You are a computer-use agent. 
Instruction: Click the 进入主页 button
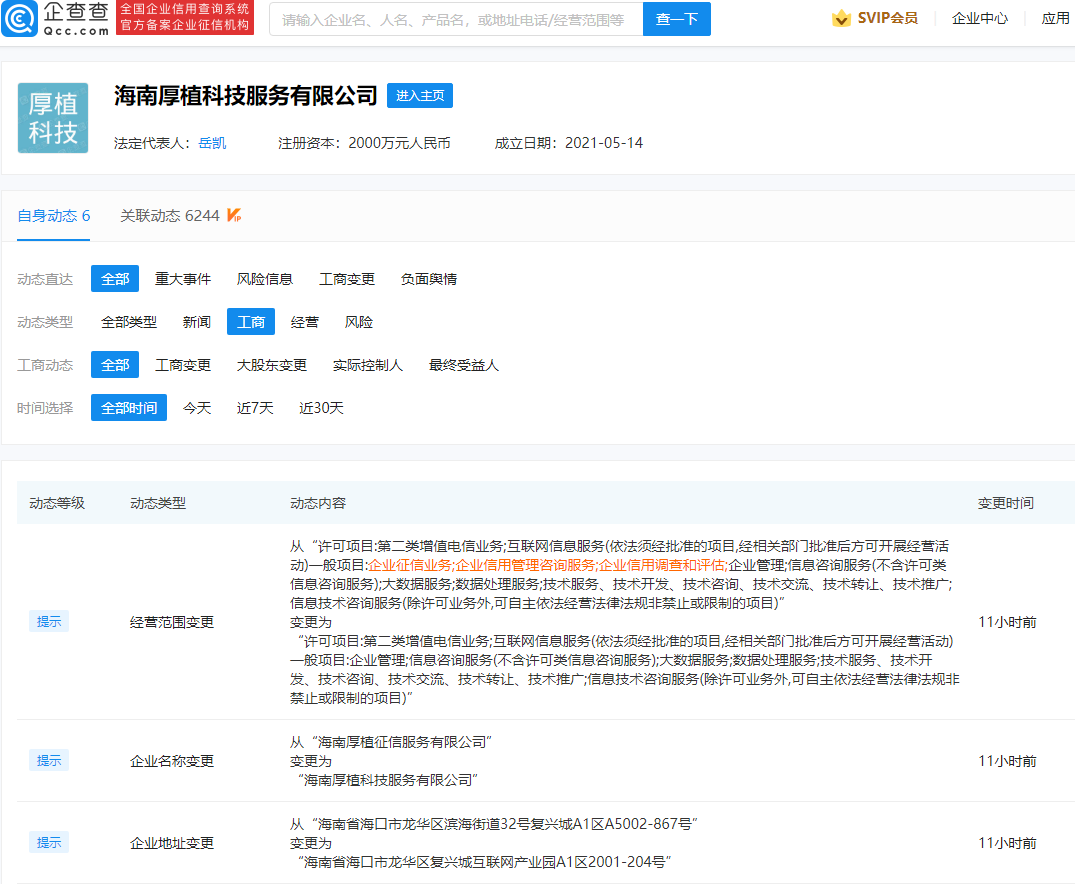420,95
